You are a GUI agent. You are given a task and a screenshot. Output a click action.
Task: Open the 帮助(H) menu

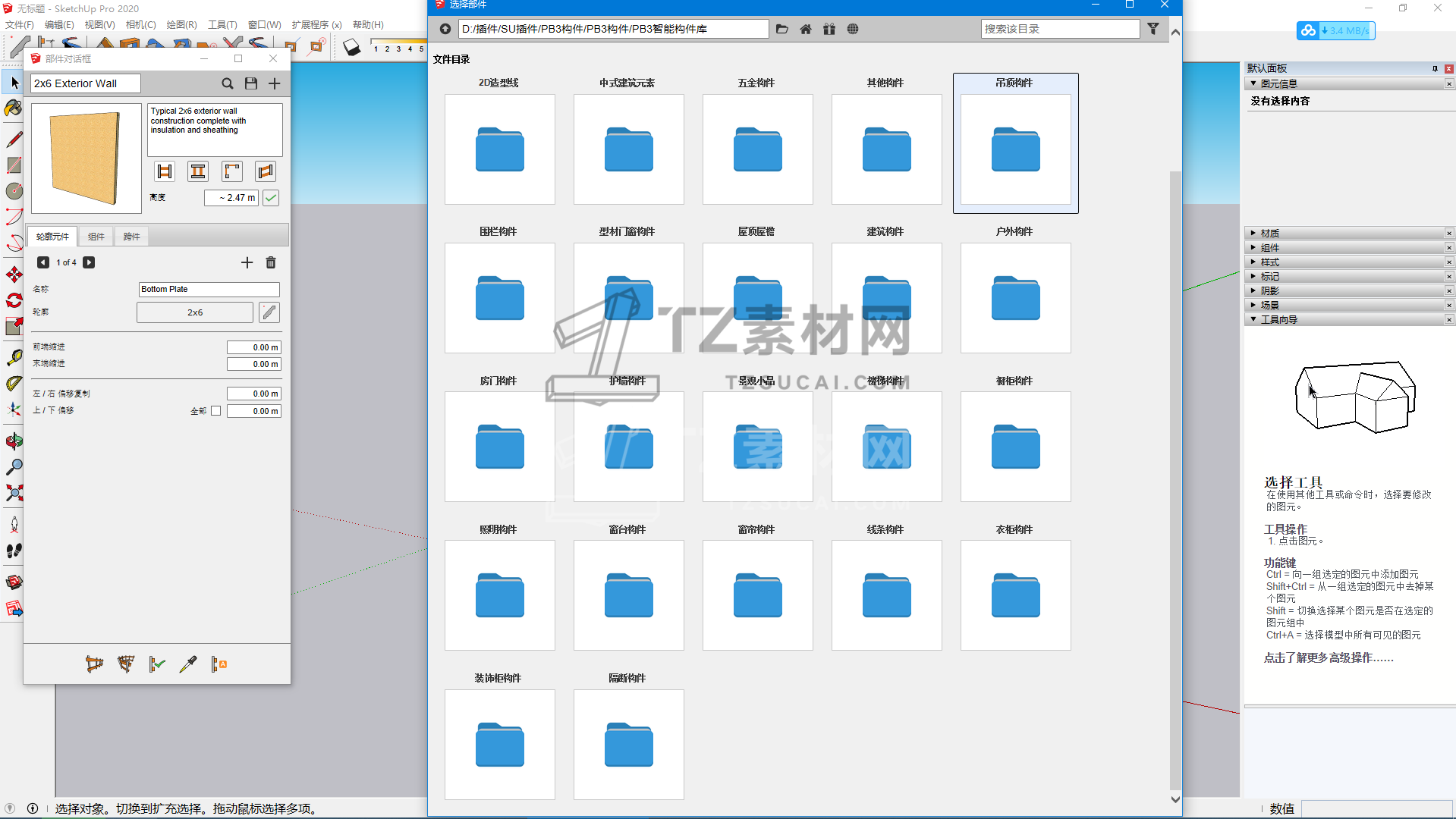369,25
